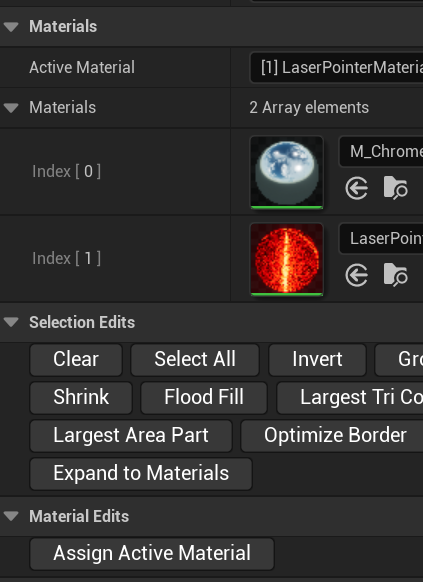
Task: Click the Shrink selection button
Action: pyautogui.click(x=81, y=398)
